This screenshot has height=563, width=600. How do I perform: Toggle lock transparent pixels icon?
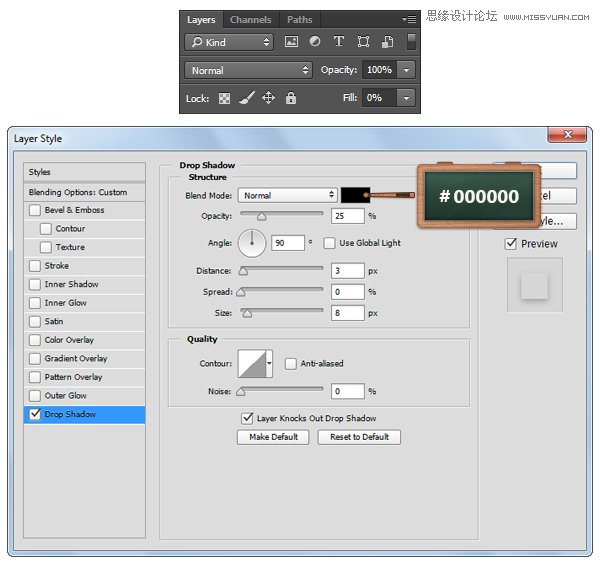(x=225, y=98)
